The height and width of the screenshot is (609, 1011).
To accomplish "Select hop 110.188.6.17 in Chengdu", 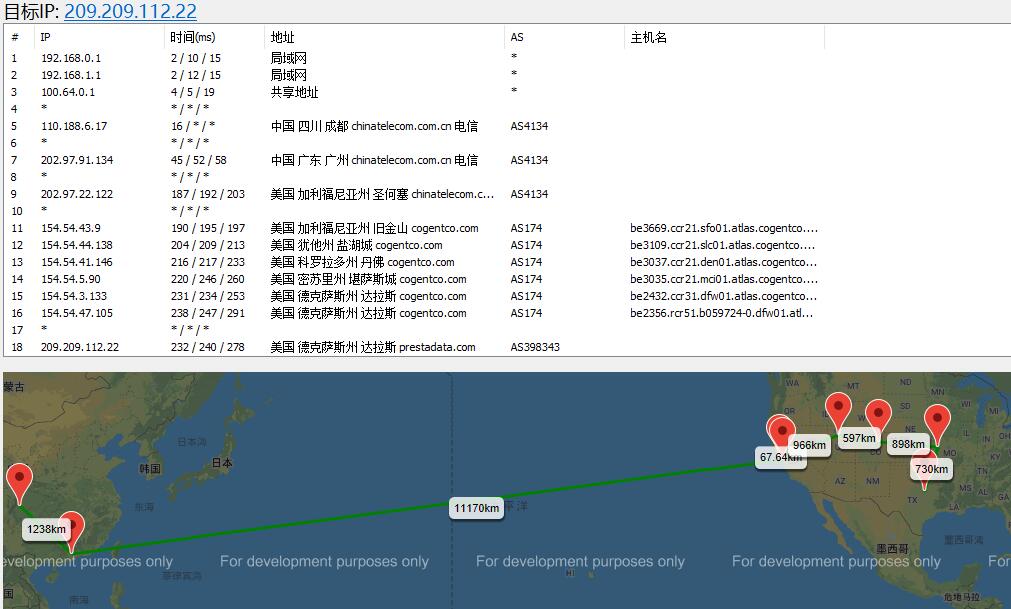I will coord(415,126).
